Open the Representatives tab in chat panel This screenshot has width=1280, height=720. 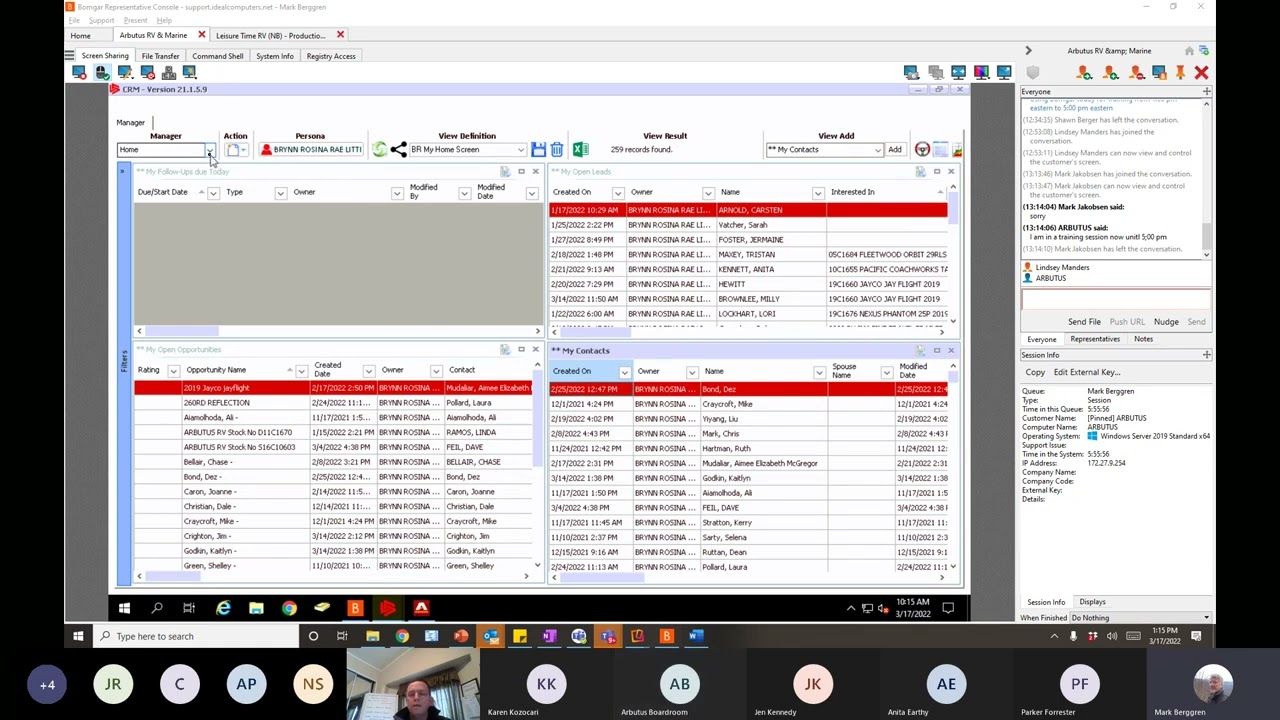click(1095, 339)
